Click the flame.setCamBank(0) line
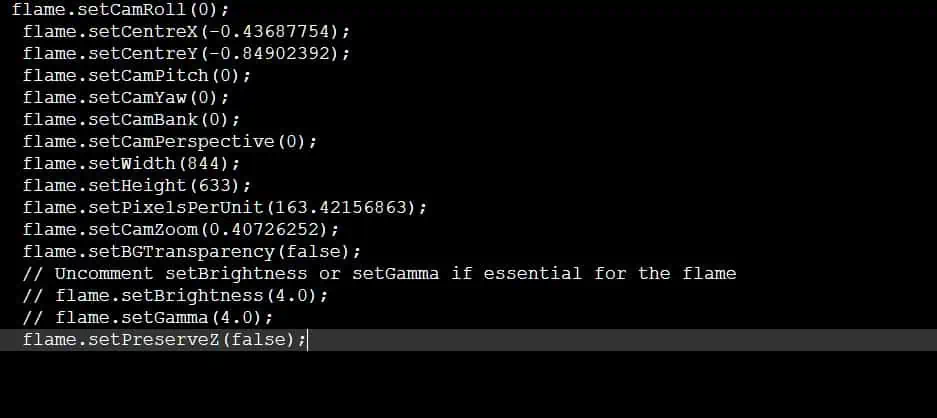The image size is (937, 418). [131, 120]
